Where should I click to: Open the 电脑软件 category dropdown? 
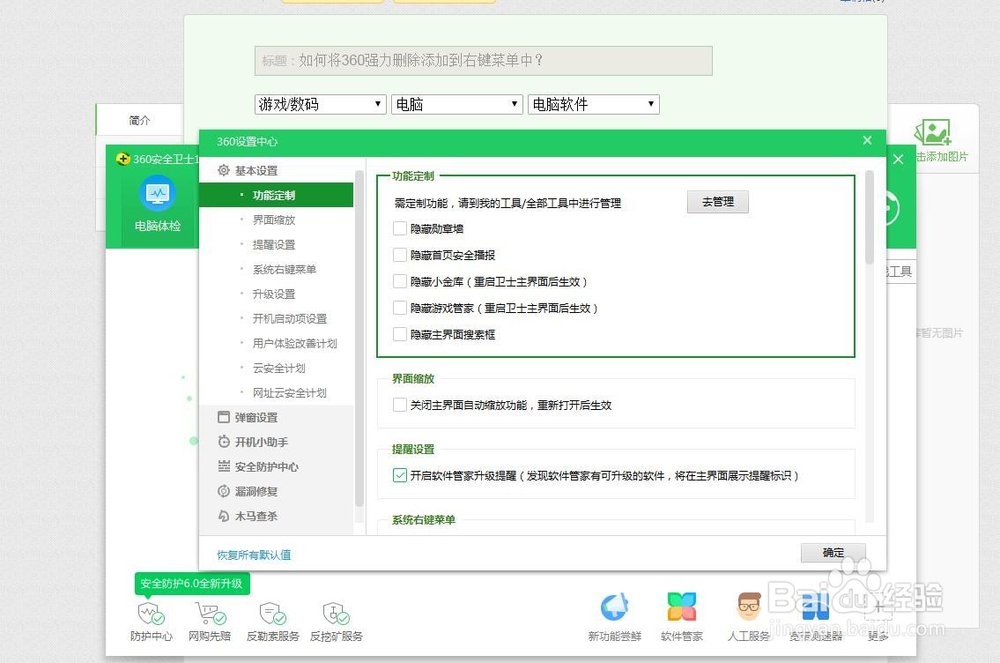pyautogui.click(x=594, y=104)
